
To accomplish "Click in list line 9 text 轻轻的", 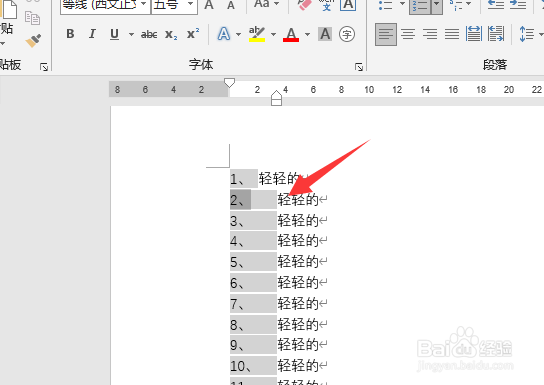I will 298,345.
